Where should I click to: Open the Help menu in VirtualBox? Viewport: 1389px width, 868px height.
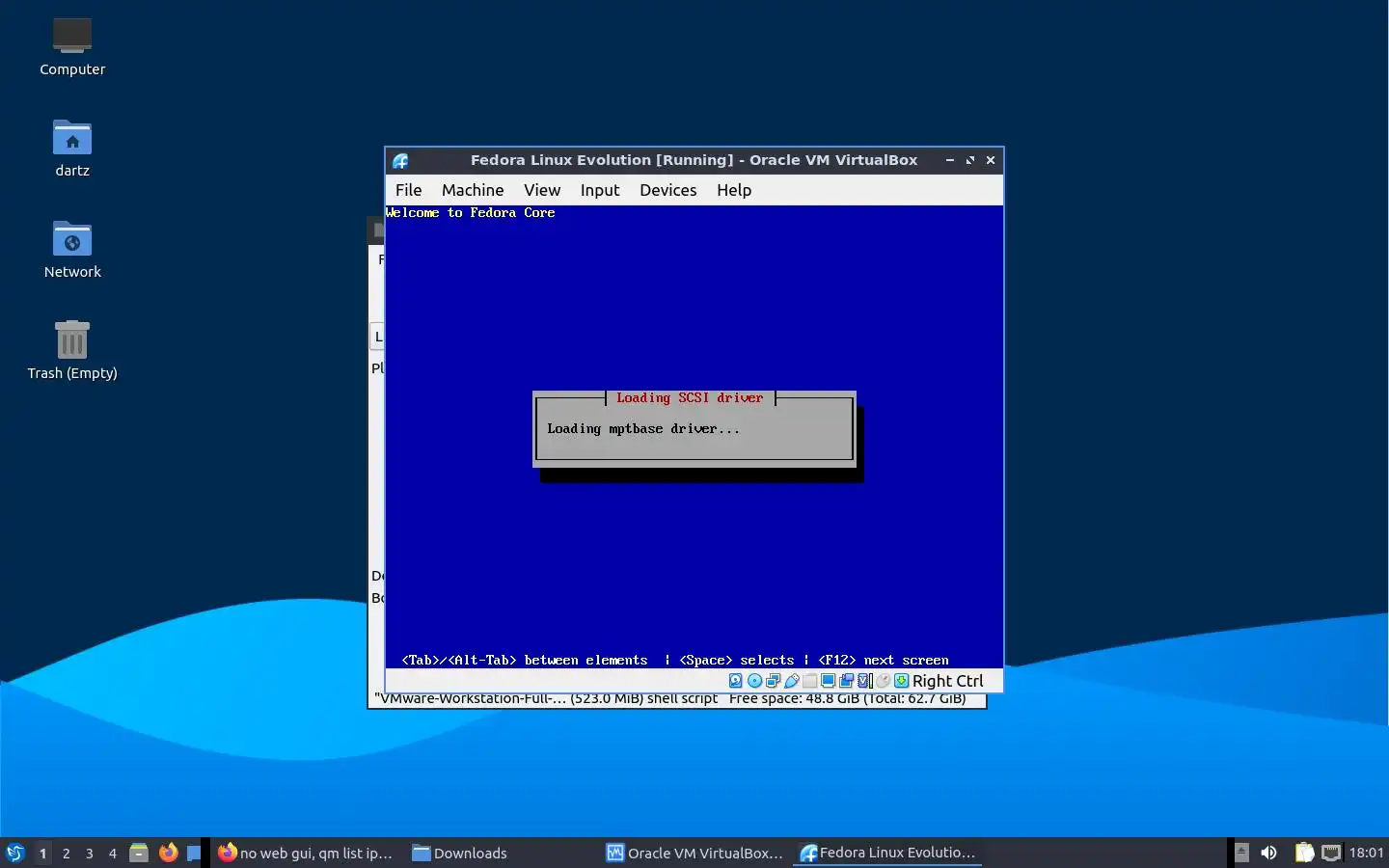734,190
